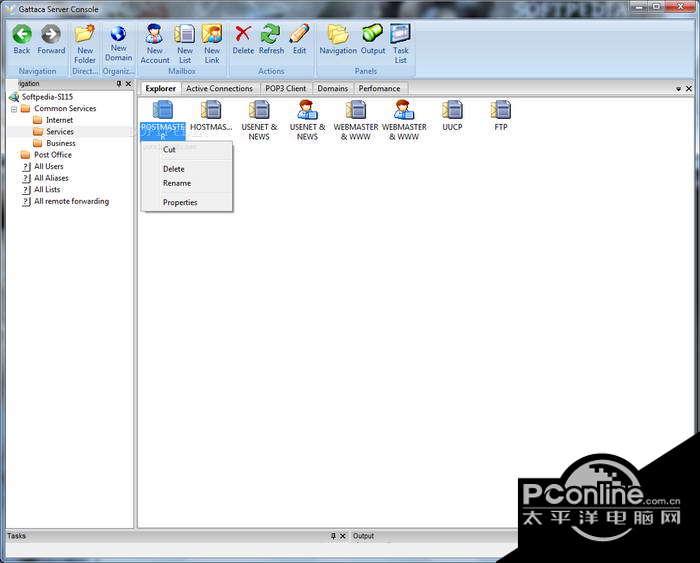Click the Tasks panel header
Image resolution: width=700 pixels, height=563 pixels.
[x=17, y=536]
